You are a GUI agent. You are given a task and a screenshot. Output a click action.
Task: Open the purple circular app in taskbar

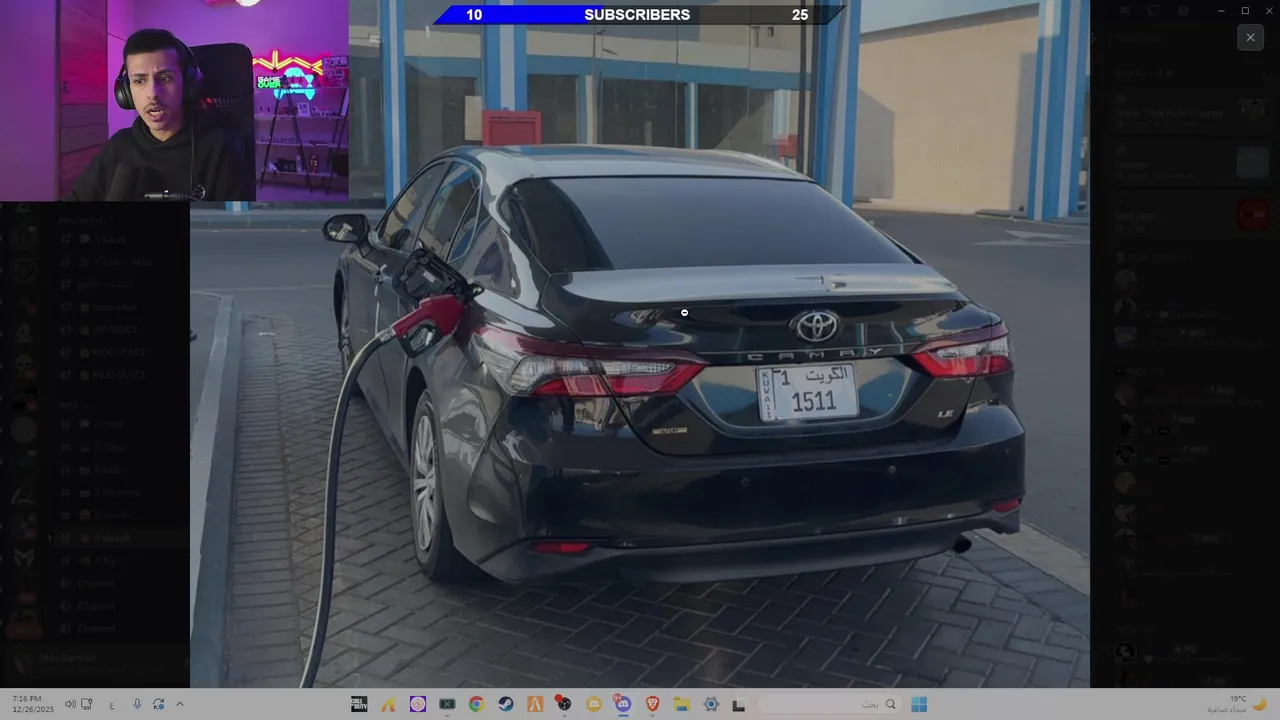coord(418,704)
